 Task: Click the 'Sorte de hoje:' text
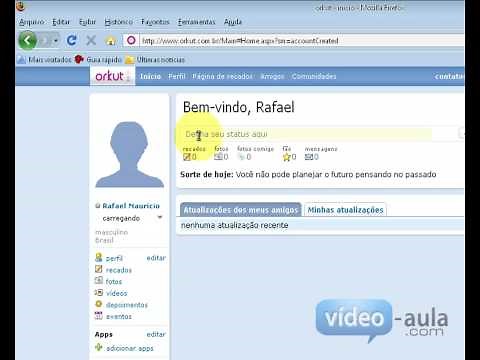(x=207, y=174)
